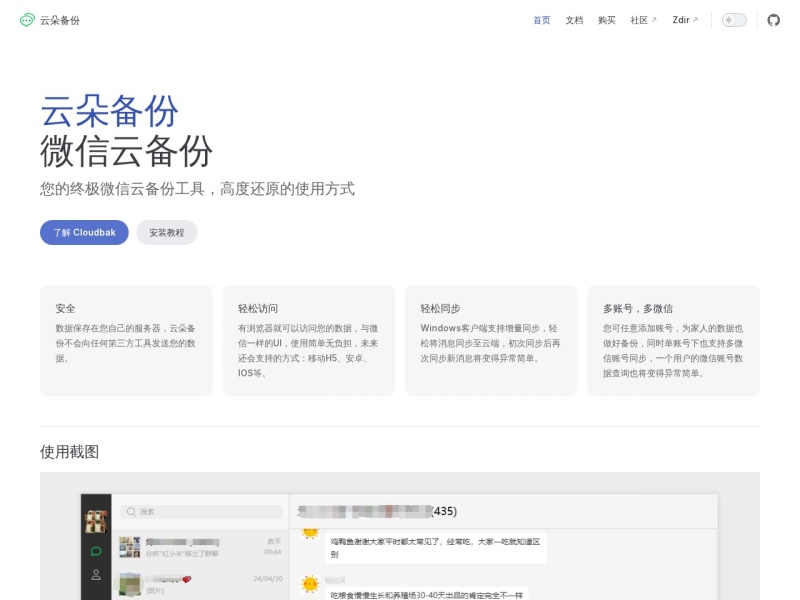
Task: Open the 文档 nav item
Action: coord(574,20)
